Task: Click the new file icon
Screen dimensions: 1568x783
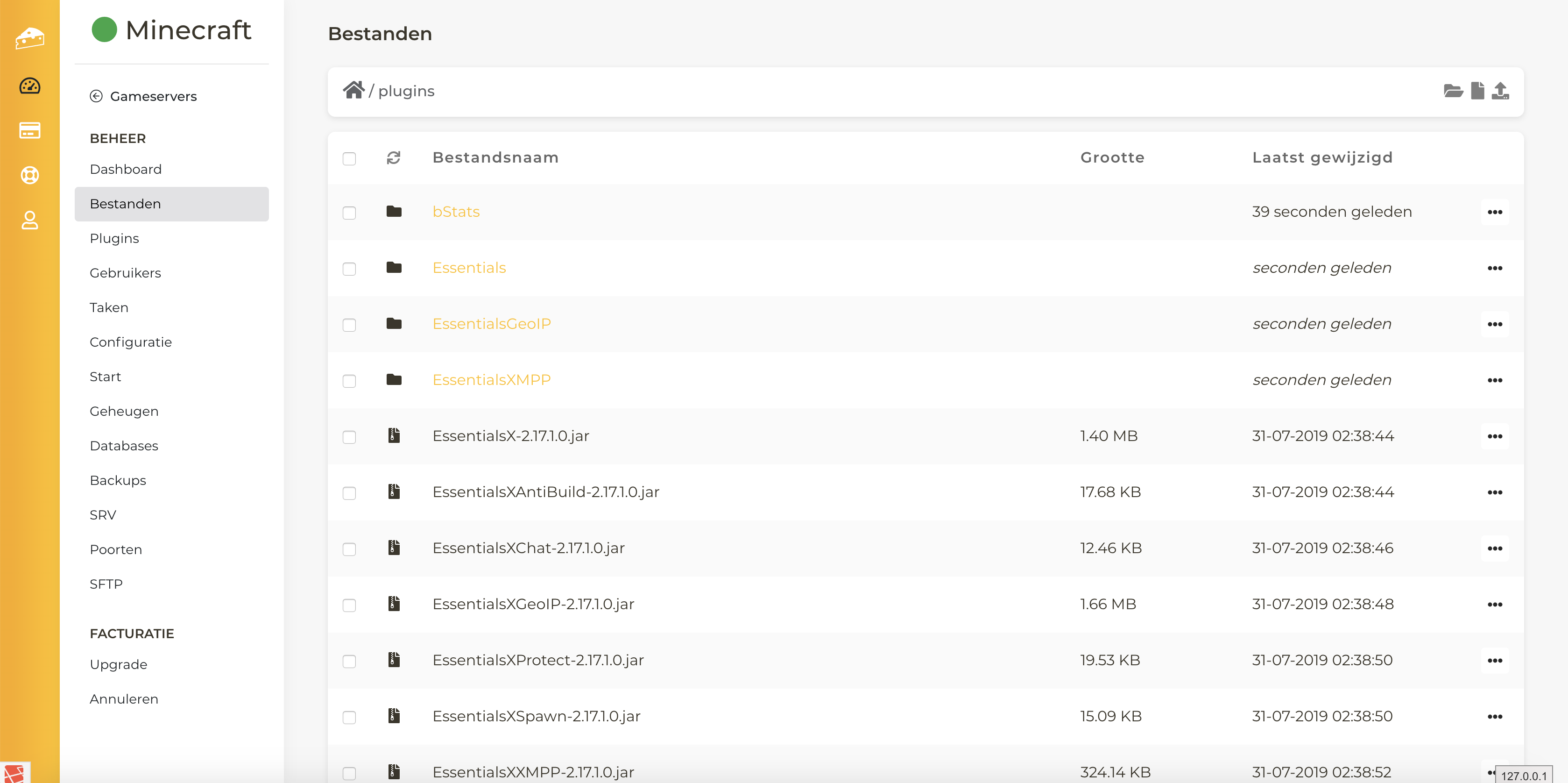Action: point(1477,91)
